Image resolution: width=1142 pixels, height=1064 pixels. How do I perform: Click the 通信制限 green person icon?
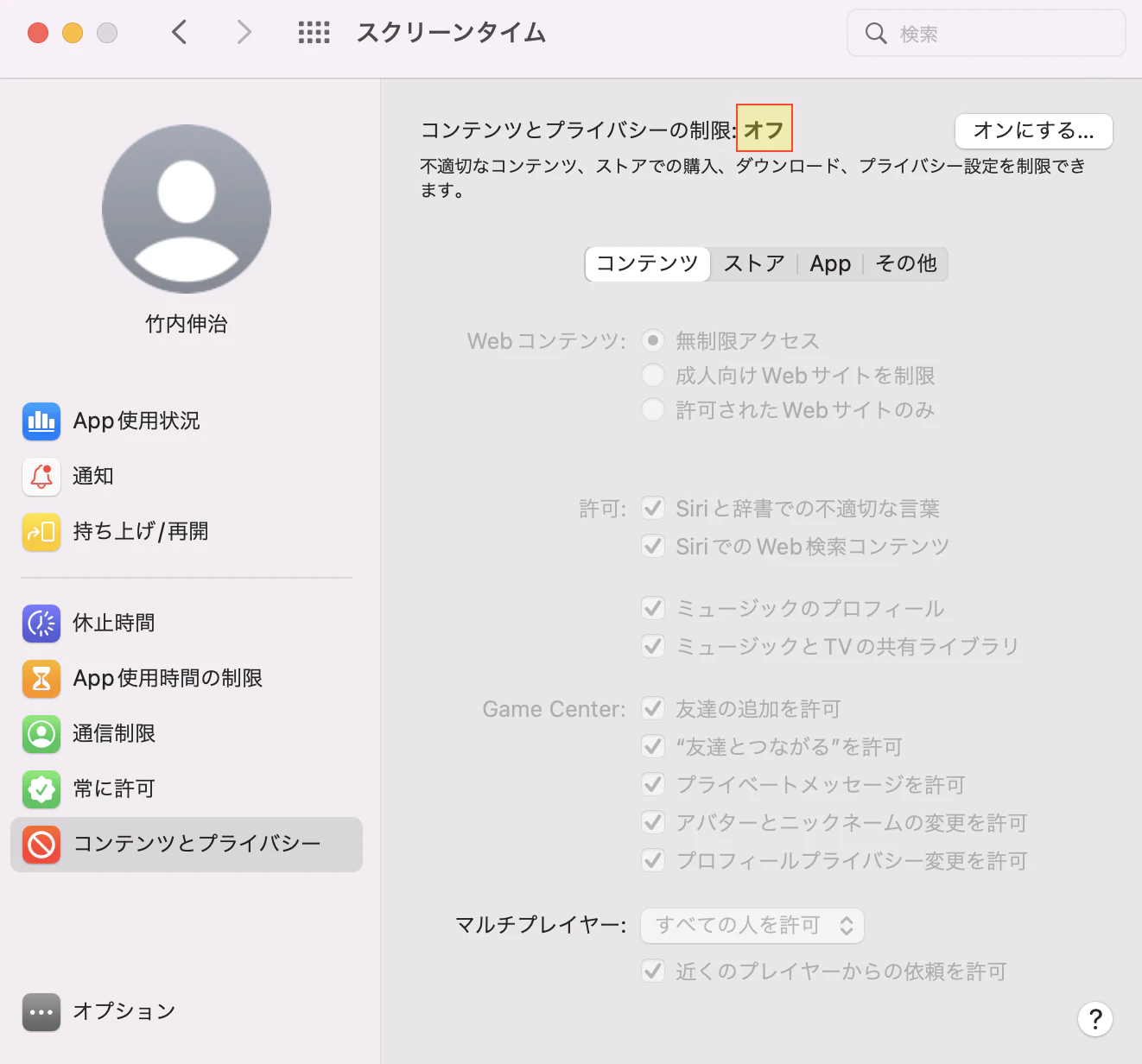pos(41,734)
